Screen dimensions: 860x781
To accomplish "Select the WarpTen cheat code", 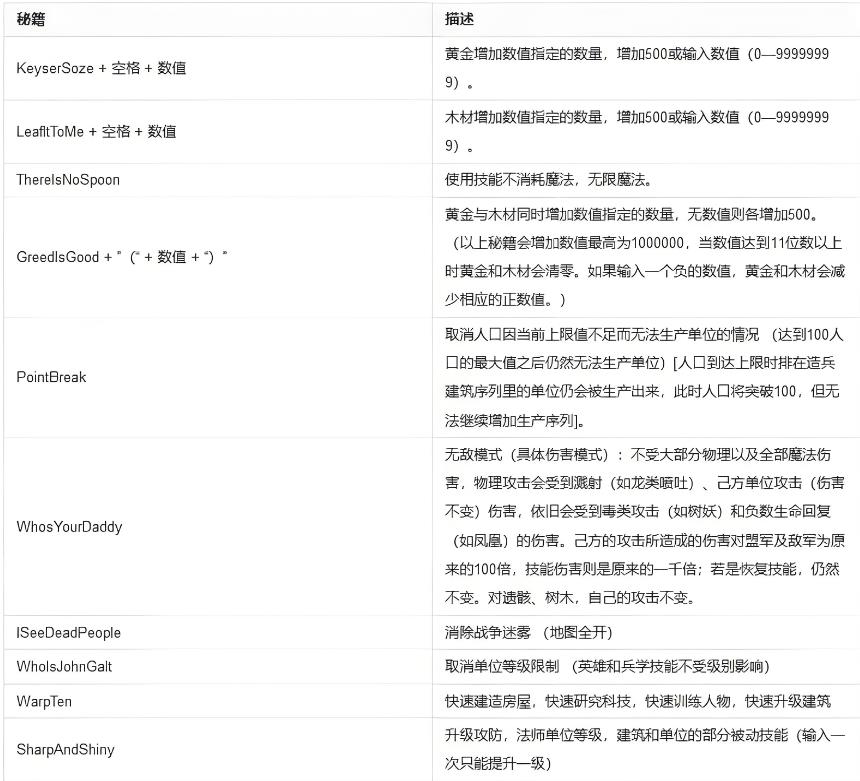I will point(44,701).
